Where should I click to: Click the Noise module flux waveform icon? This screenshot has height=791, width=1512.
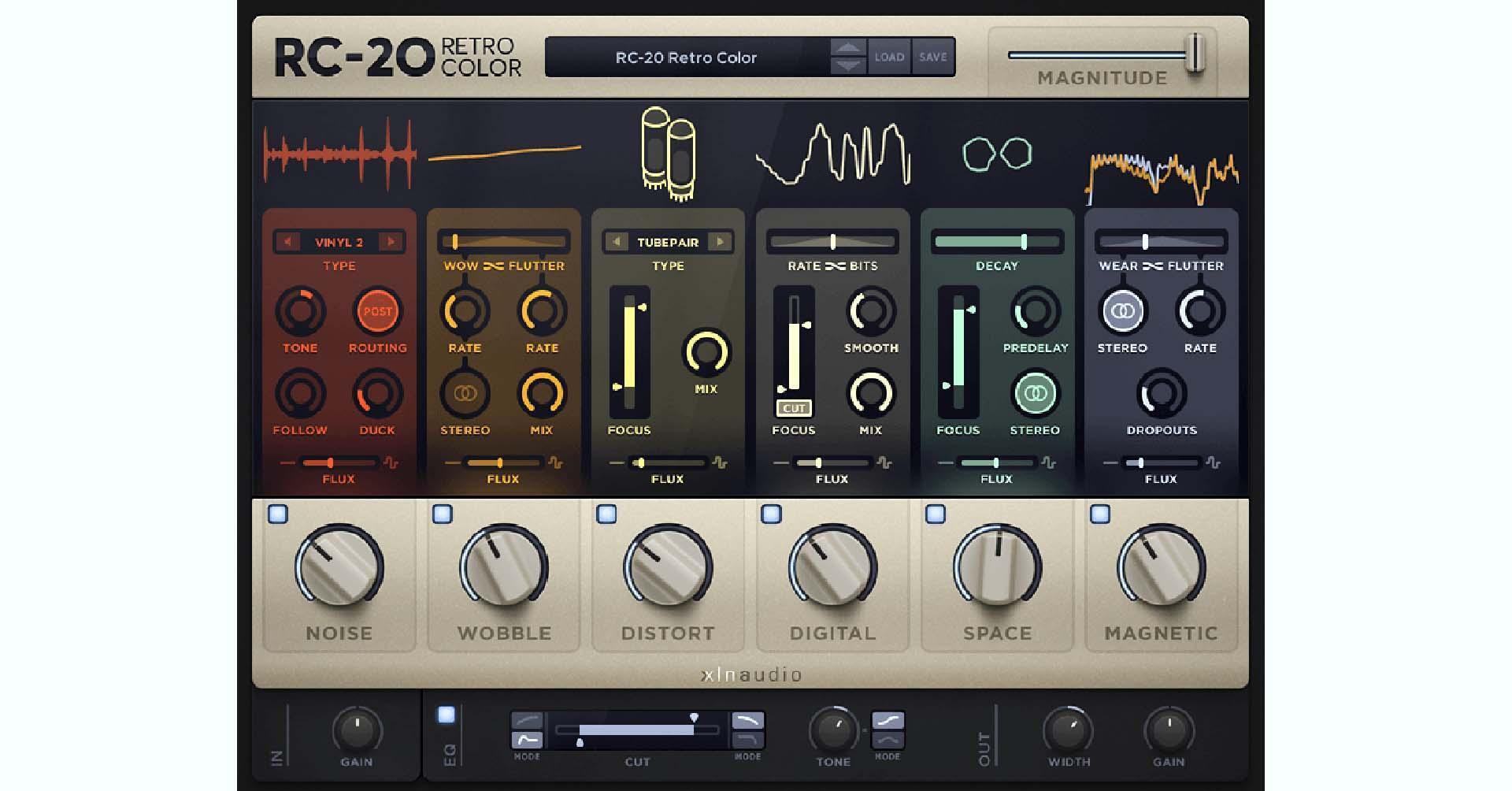tap(391, 463)
